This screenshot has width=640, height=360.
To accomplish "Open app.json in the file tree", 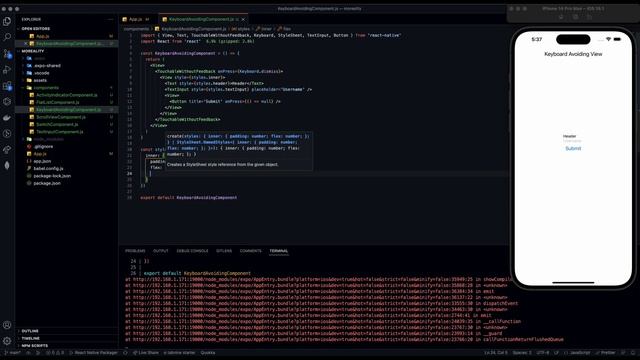I will (x=42, y=161).
